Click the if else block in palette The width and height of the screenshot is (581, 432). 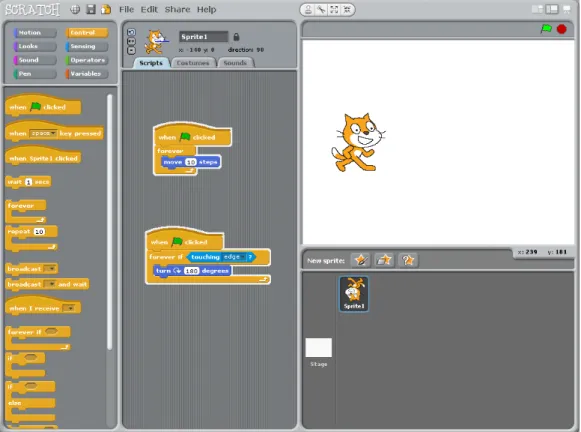(x=31, y=402)
